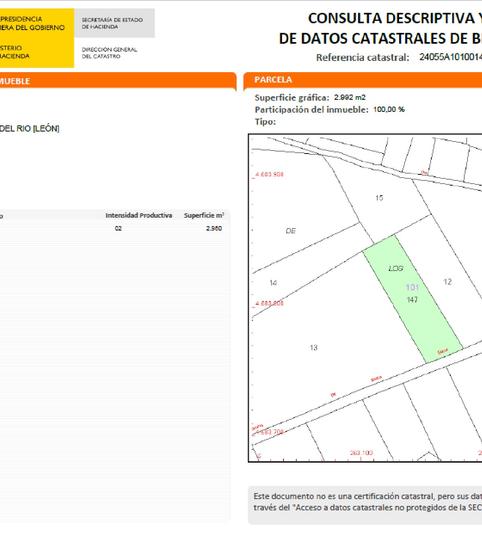This screenshot has width=482, height=542.
Task: Click the LOS label inside green parcel
Action: (x=396, y=268)
